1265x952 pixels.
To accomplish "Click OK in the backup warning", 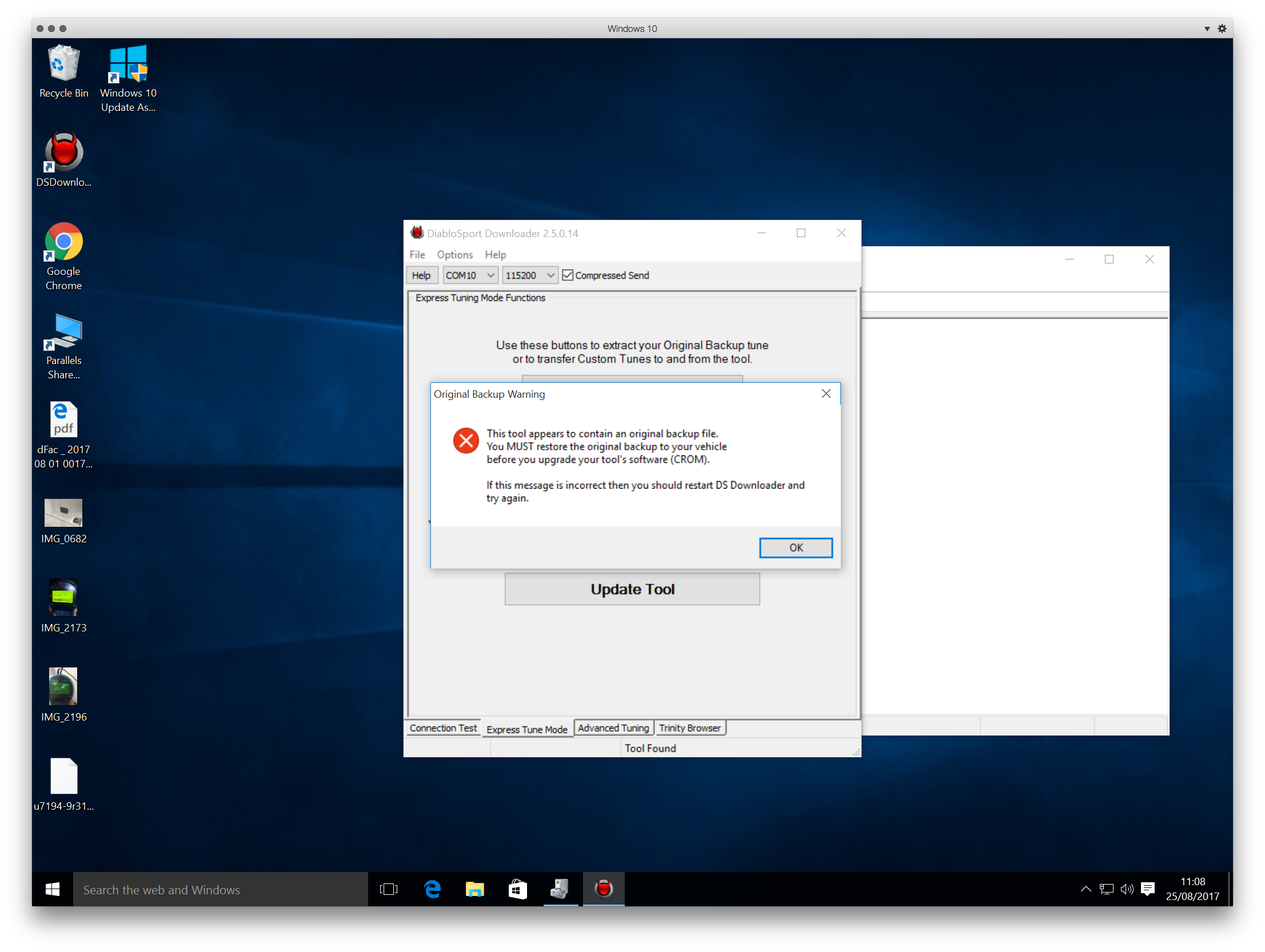I will (x=796, y=547).
